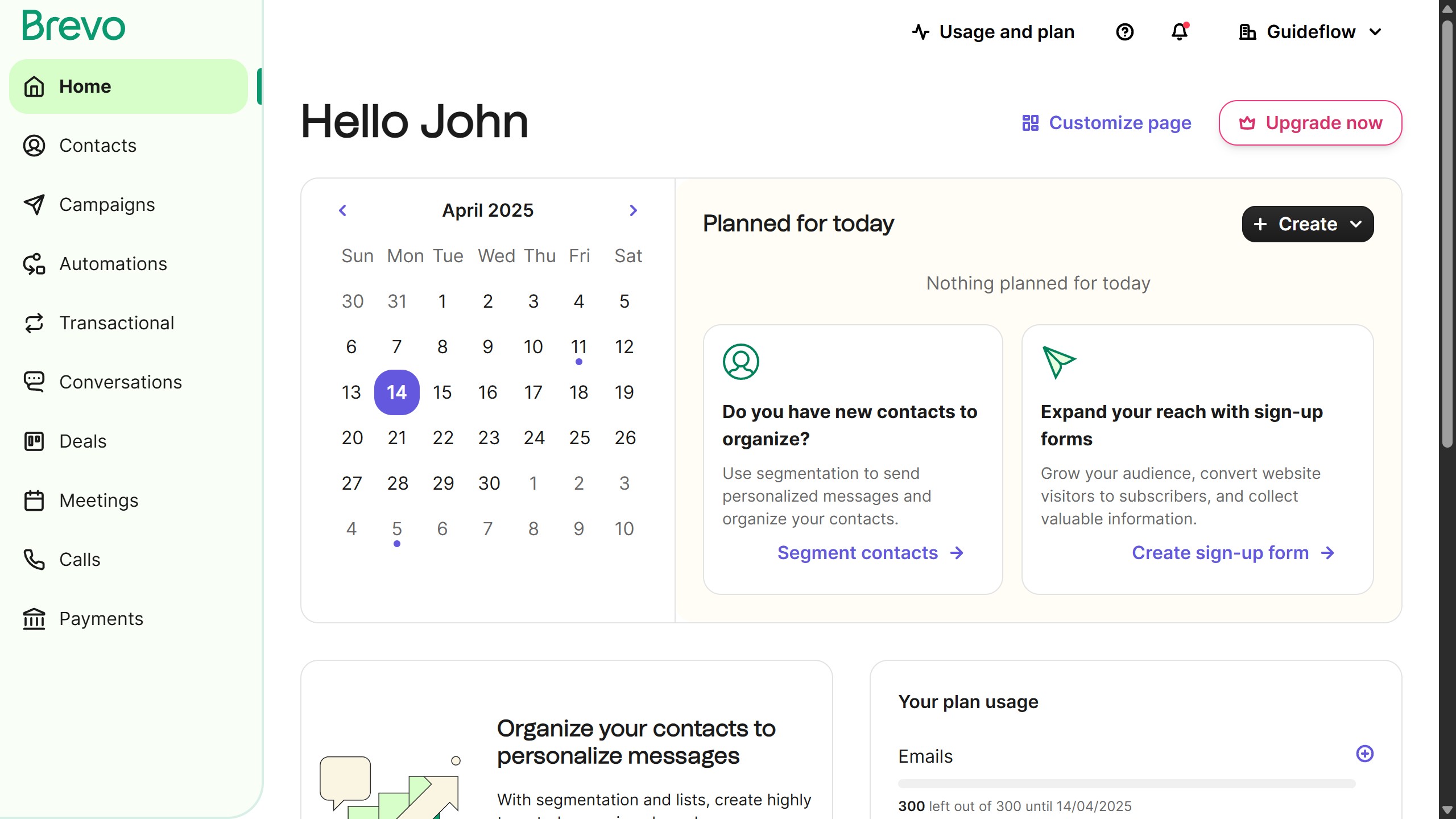This screenshot has height=819, width=1456.
Task: Open Deals from the sidebar
Action: coord(82,441)
